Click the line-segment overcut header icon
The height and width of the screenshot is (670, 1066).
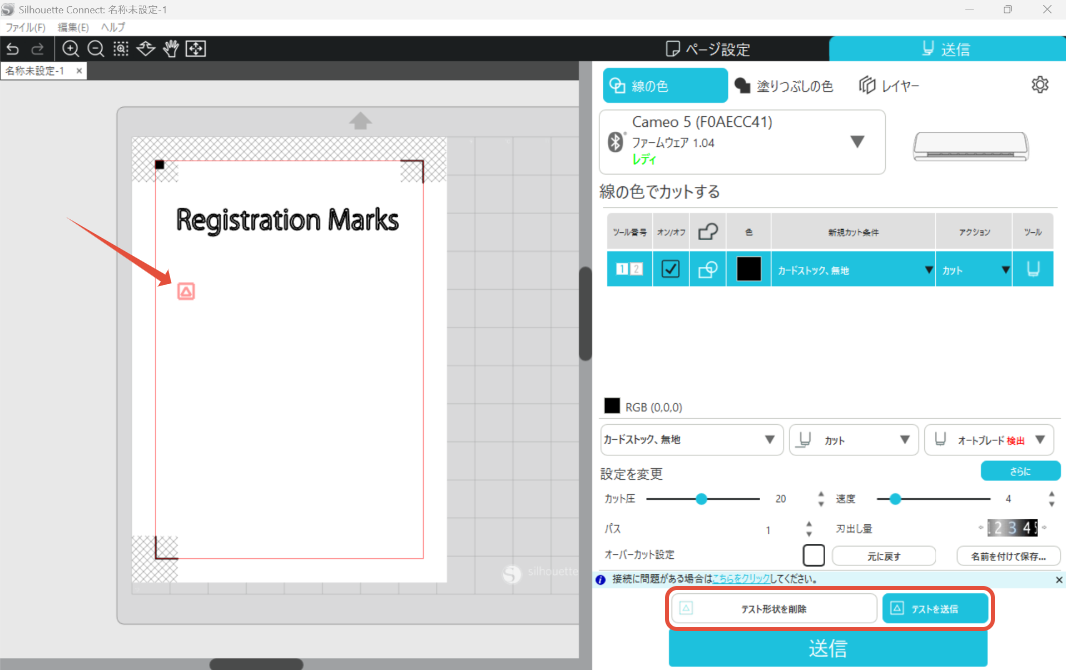tap(708, 232)
